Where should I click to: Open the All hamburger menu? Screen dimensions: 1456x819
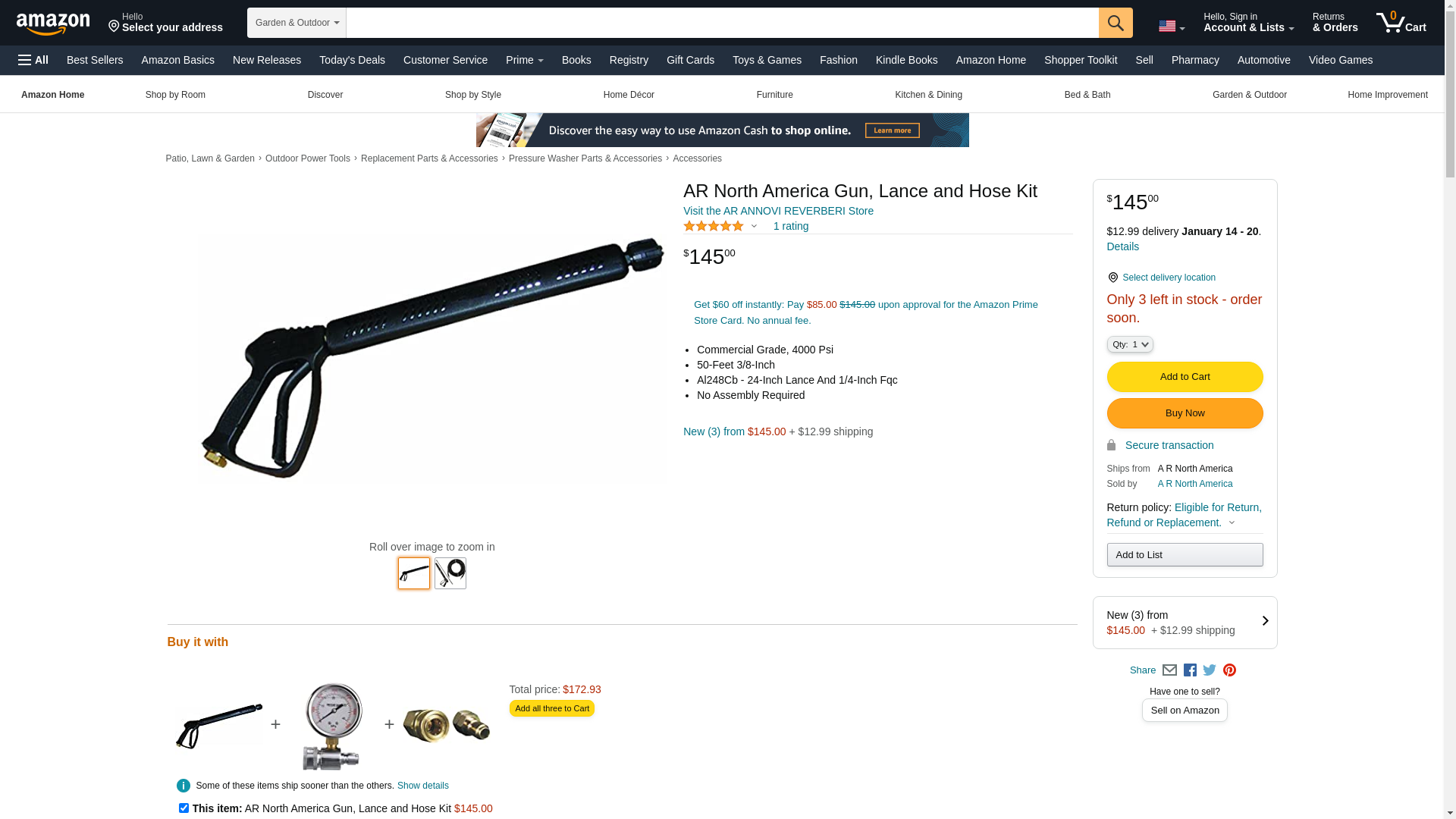33,60
